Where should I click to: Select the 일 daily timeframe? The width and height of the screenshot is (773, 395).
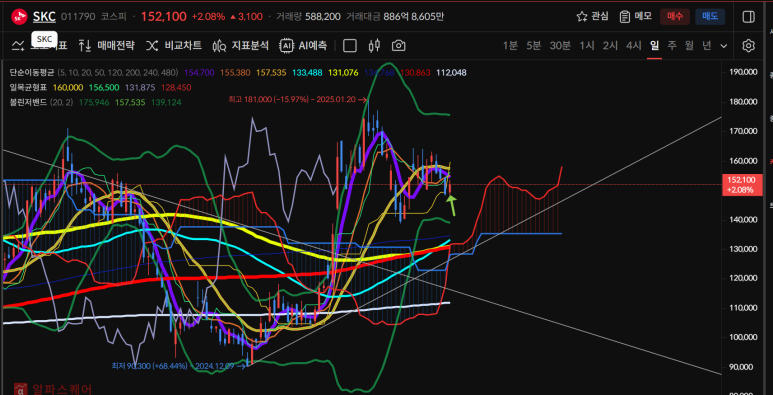coord(654,46)
